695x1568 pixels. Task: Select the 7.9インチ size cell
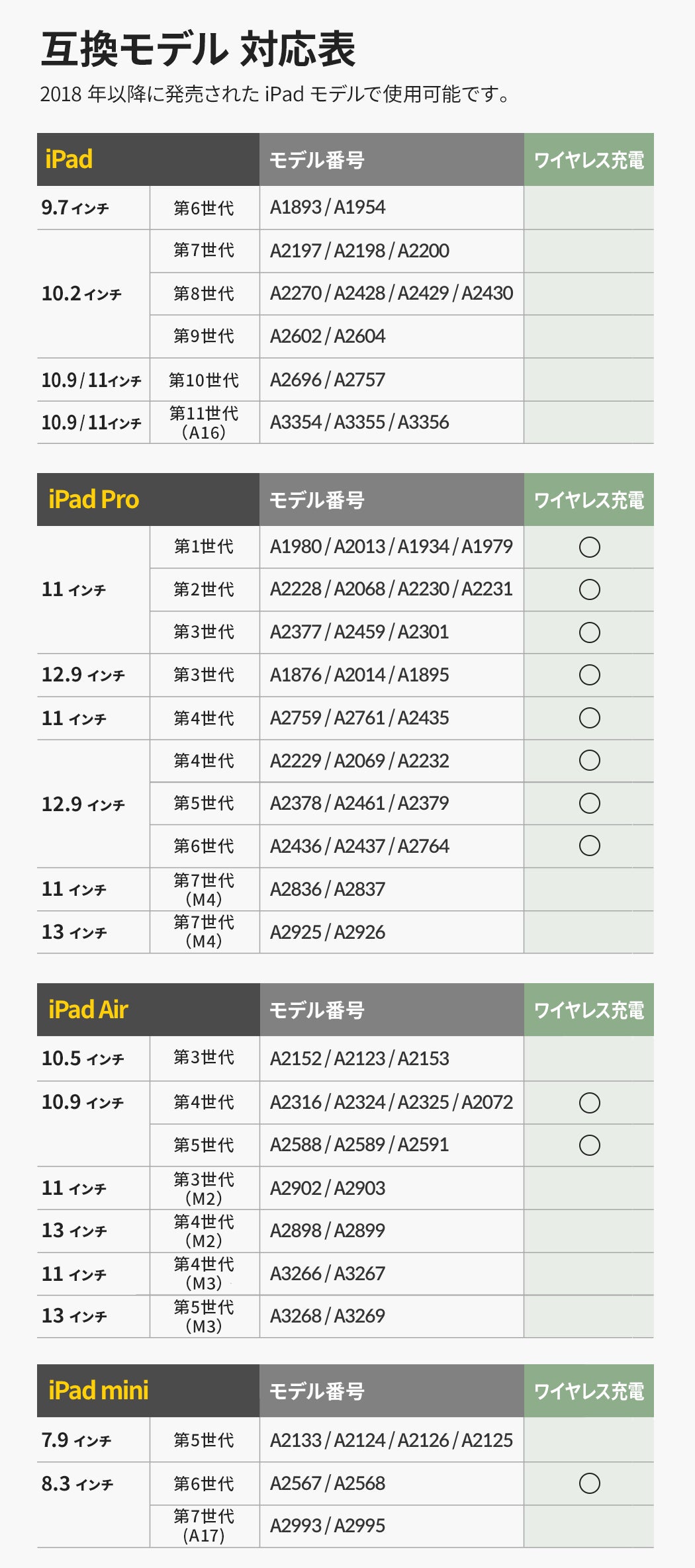[x=76, y=1440]
